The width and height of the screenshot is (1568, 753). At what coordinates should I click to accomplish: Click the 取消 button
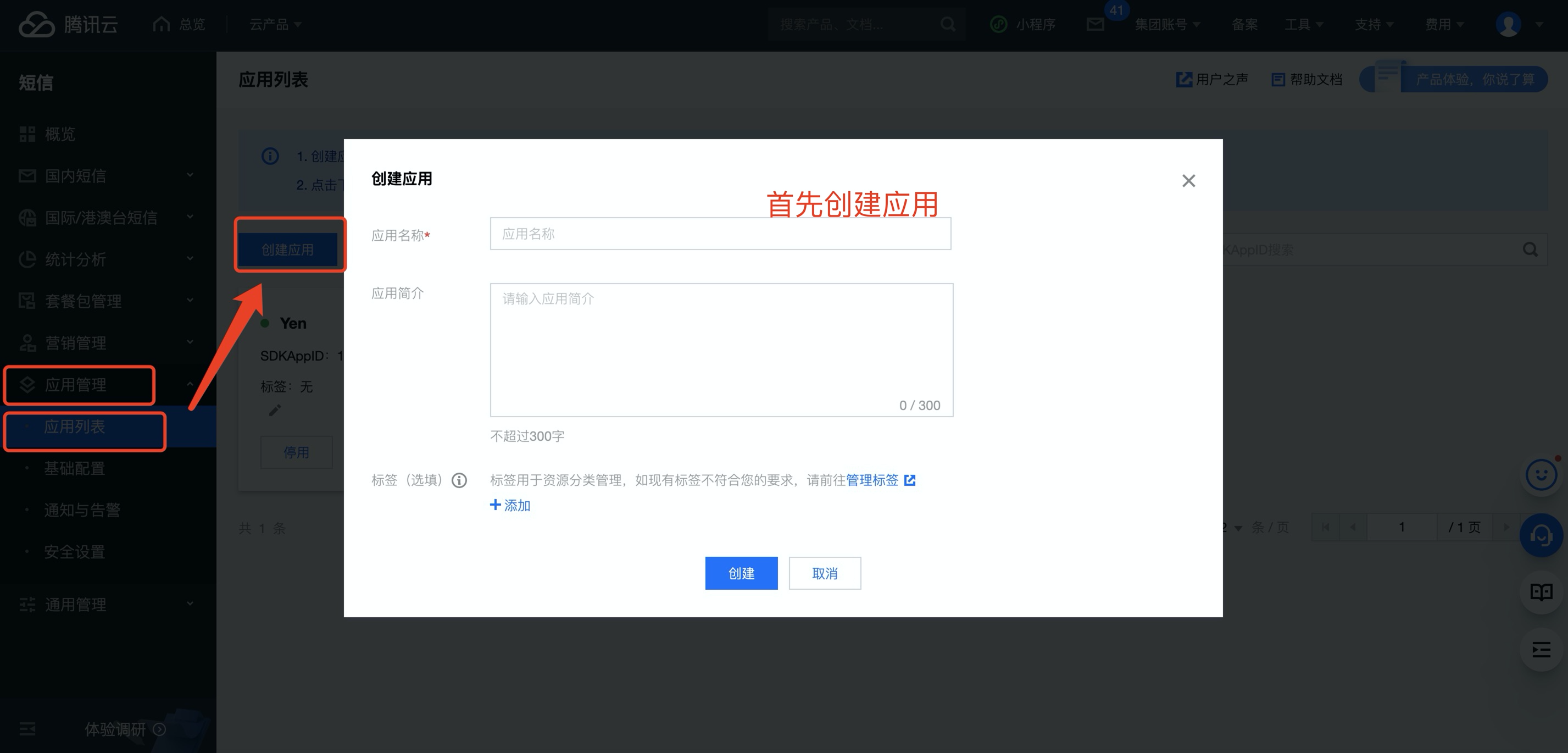(x=825, y=573)
